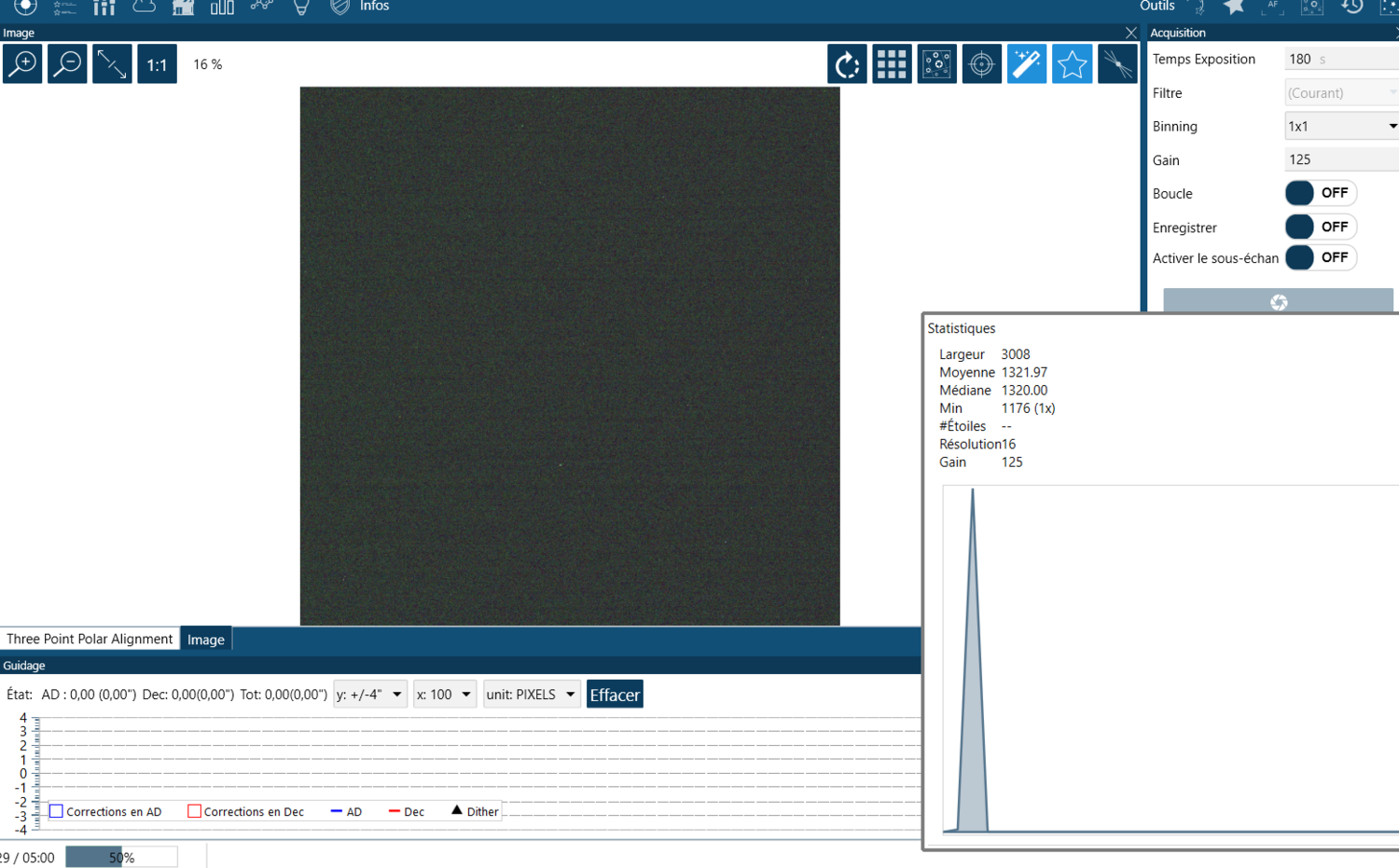Open the plate solve tool above the image

pyautogui.click(x=936, y=63)
